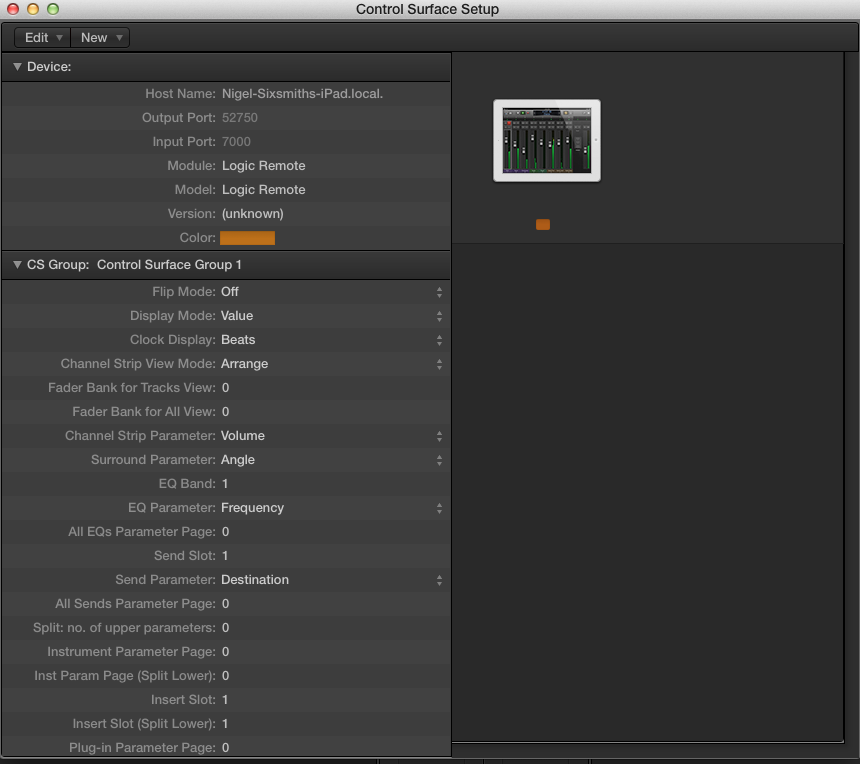Open the New dropdown menu
860x764 pixels.
pyautogui.click(x=100, y=38)
